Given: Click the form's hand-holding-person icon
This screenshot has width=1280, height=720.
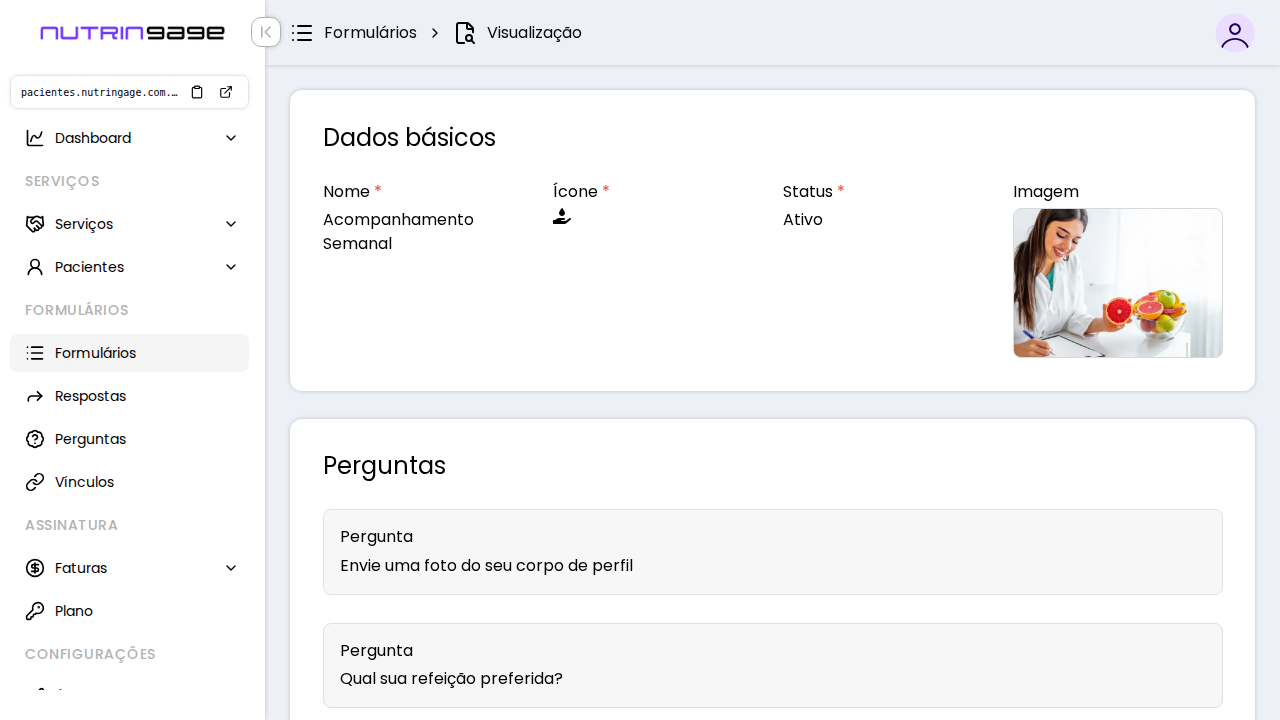Looking at the screenshot, I should (562, 217).
